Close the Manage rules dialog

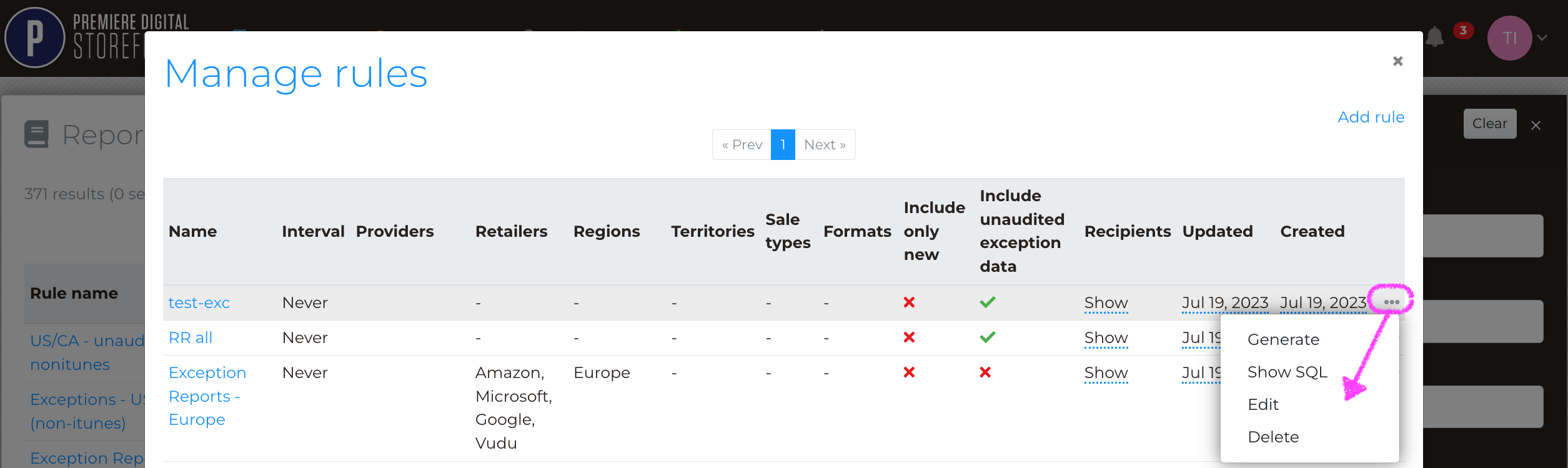tap(1398, 61)
